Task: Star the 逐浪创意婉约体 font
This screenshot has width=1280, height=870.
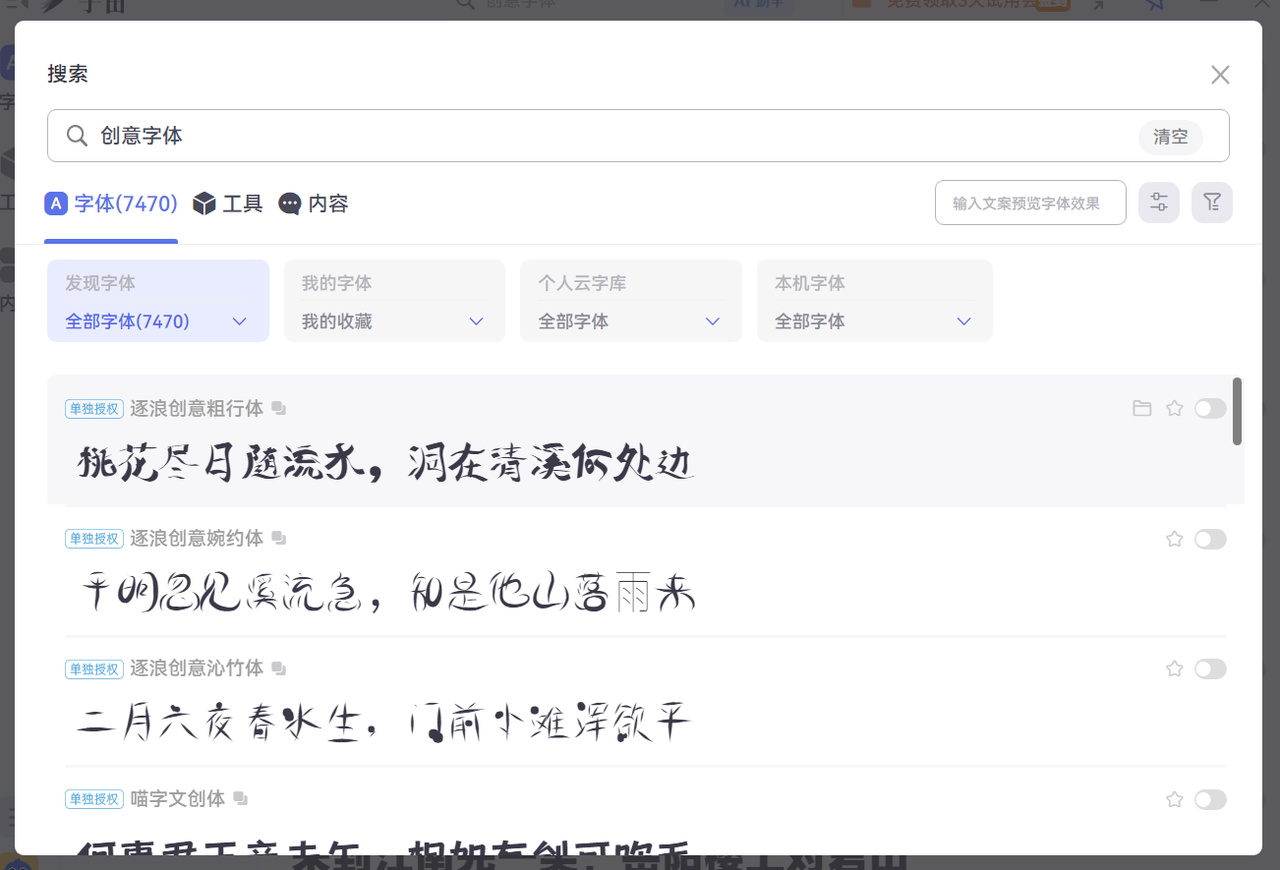Action: (x=1175, y=539)
